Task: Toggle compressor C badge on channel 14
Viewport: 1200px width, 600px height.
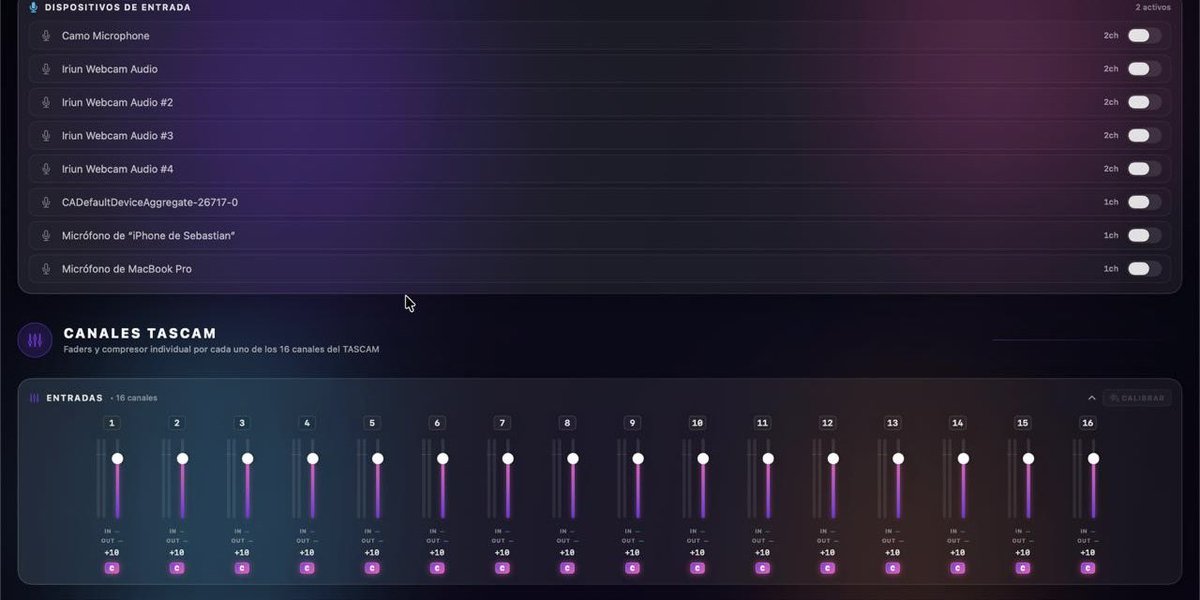Action: (x=957, y=568)
